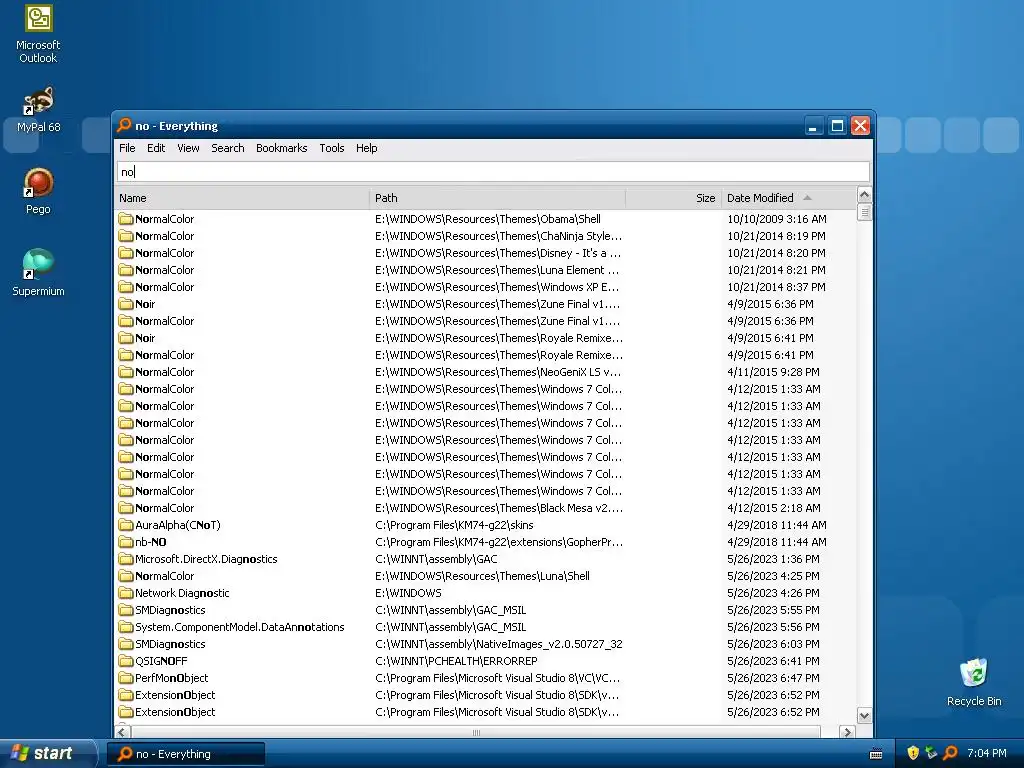Open the Tools menu
The height and width of the screenshot is (768, 1024).
(332, 148)
